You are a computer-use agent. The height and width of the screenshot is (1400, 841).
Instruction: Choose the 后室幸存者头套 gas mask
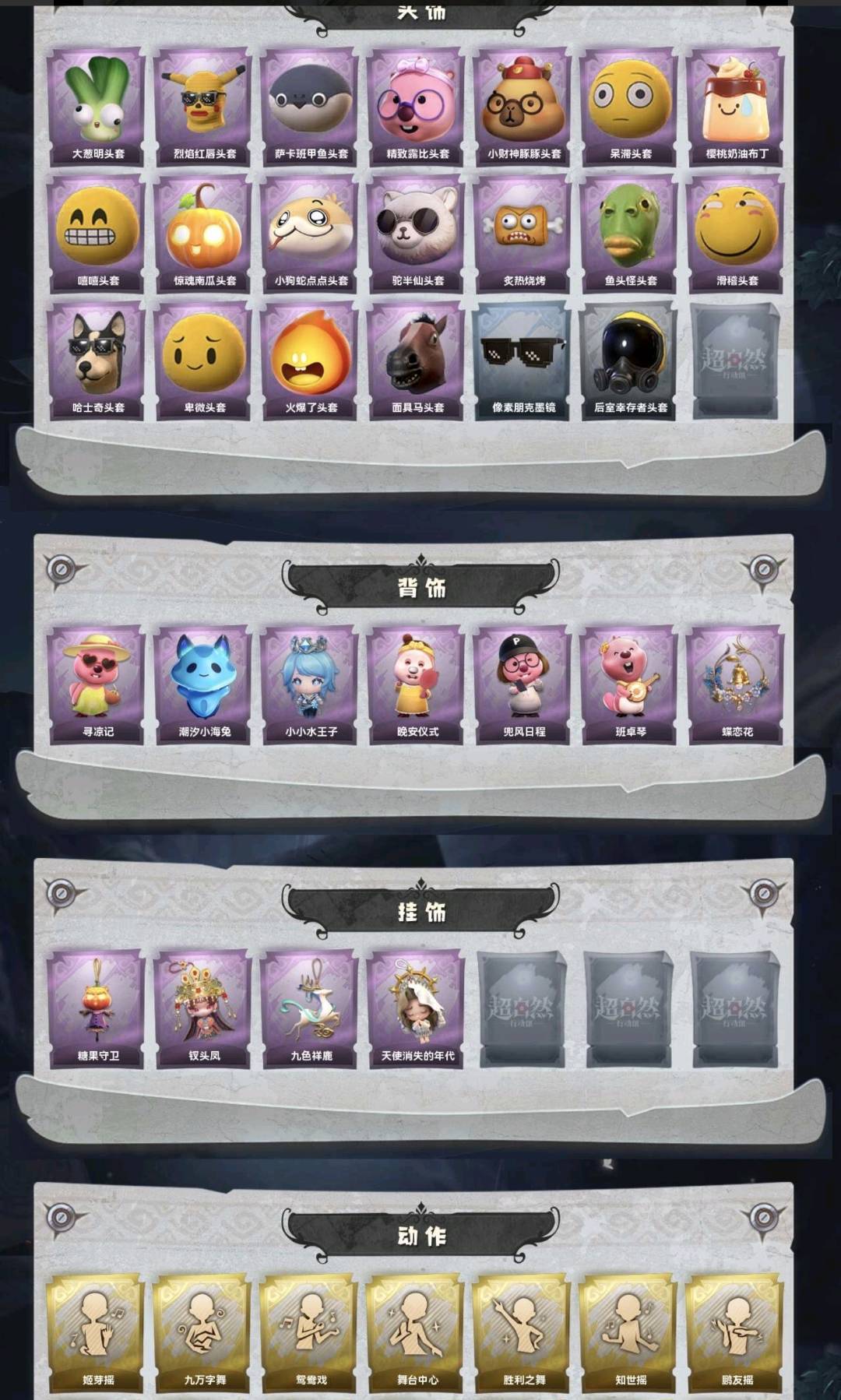630,361
